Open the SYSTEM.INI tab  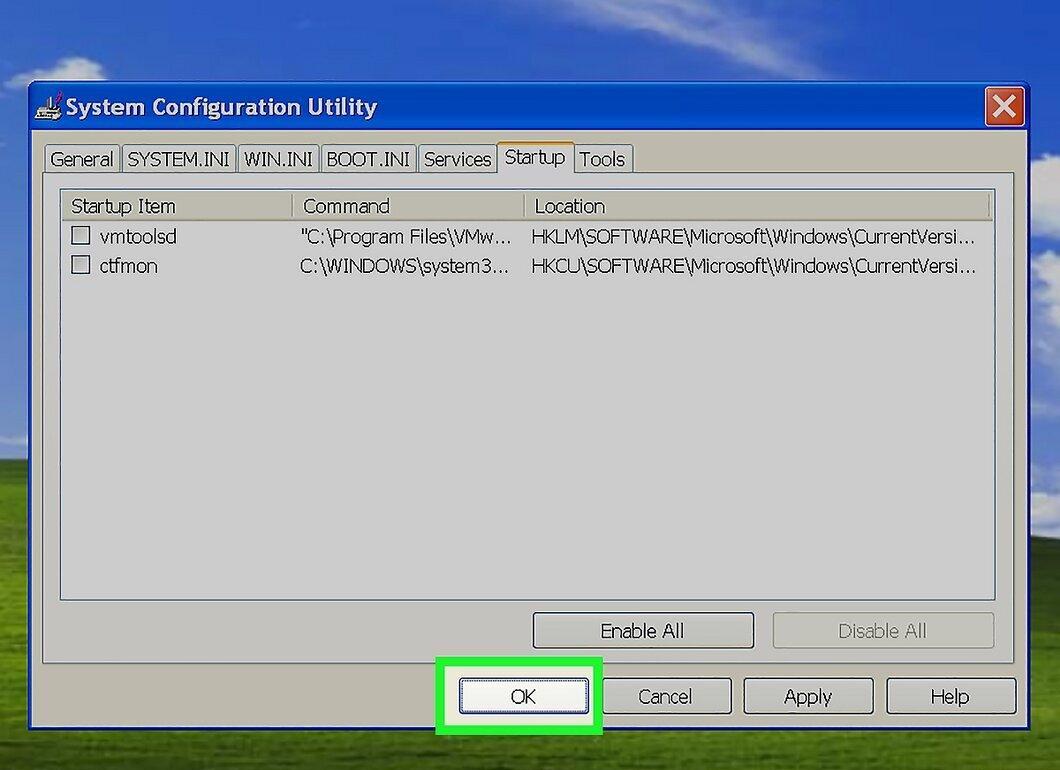pyautogui.click(x=178, y=159)
